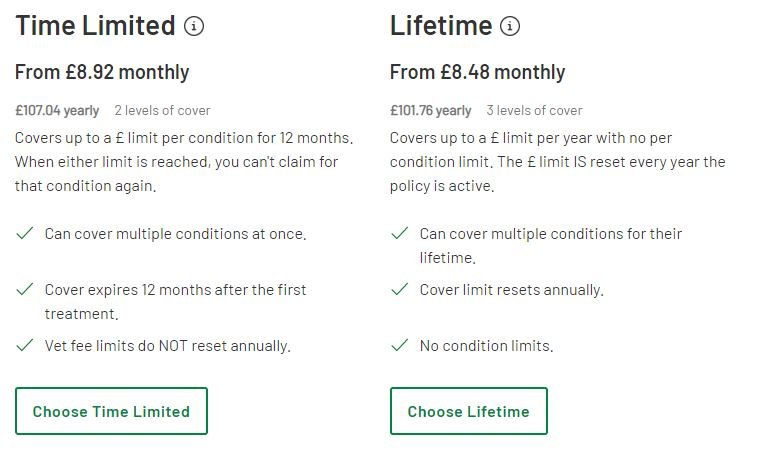Click checkmark beside 'Can cover multiple conditions at once'
Image resolution: width=777 pixels, height=453 pixels.
(25, 233)
